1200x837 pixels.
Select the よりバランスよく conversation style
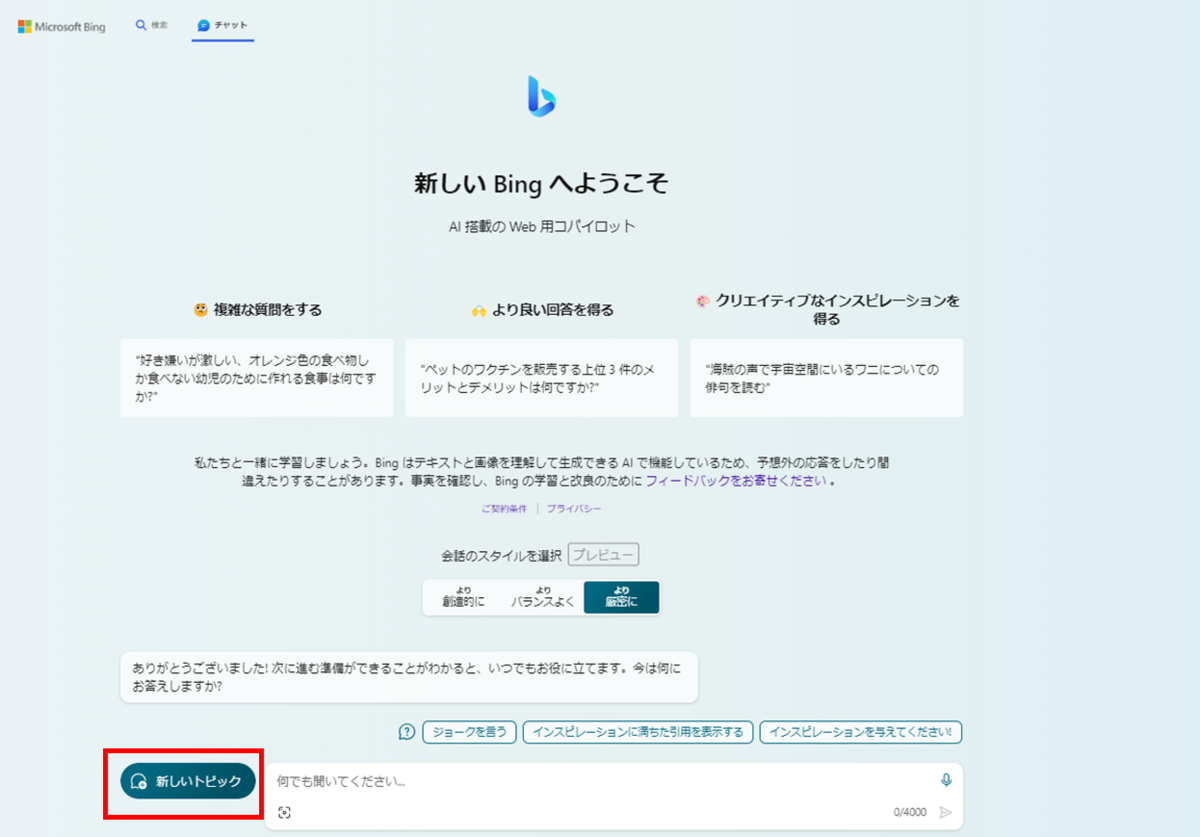click(x=543, y=597)
